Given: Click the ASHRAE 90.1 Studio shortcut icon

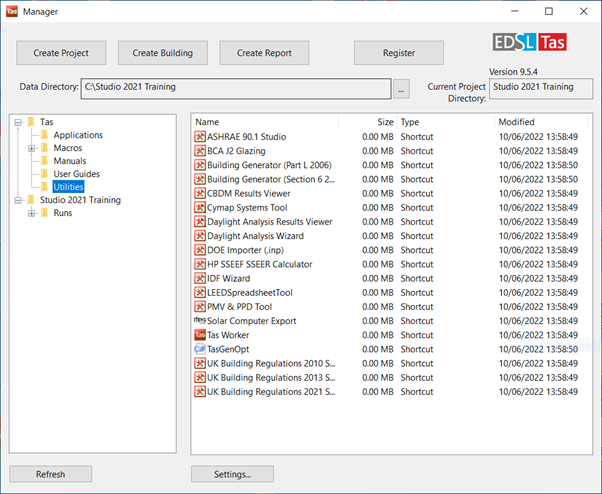Looking at the screenshot, I should (x=200, y=137).
